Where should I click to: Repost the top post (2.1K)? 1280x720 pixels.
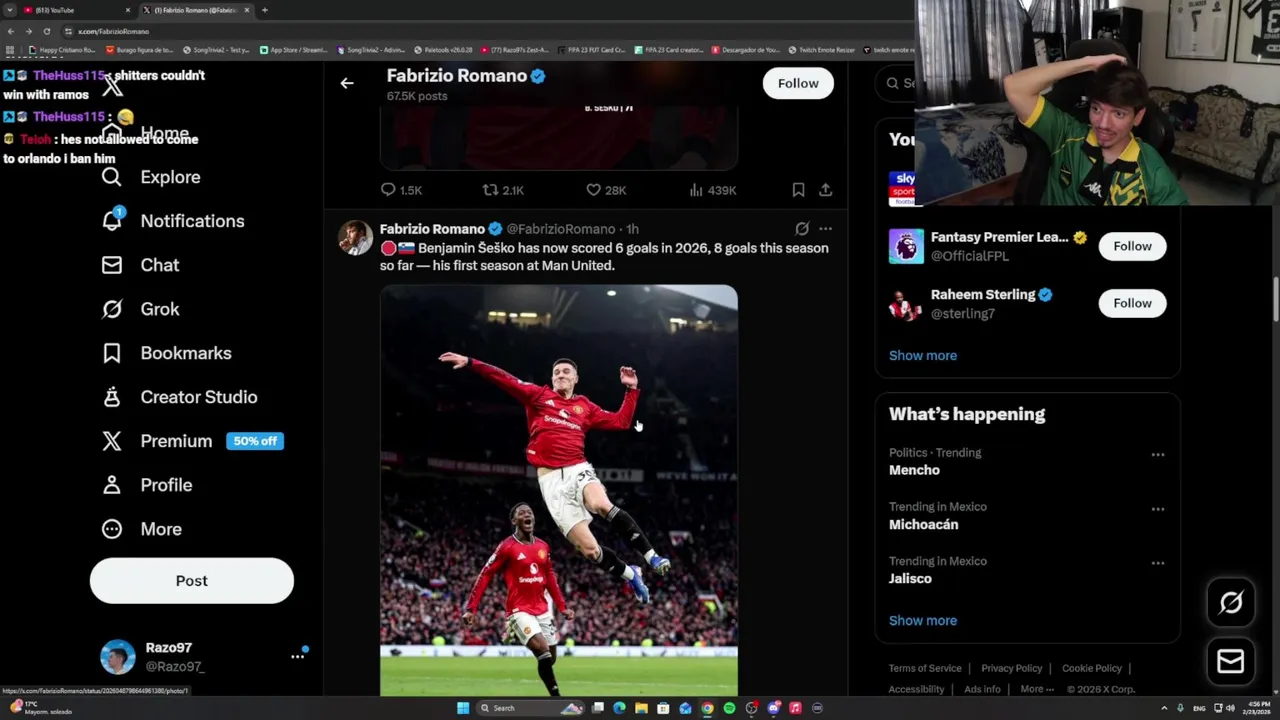pos(503,190)
